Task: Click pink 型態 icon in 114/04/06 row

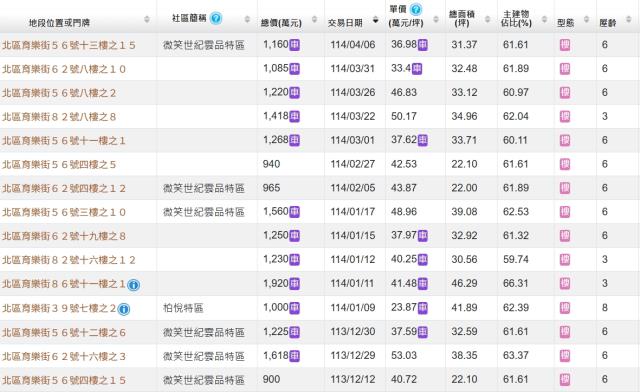Action: pyautogui.click(x=565, y=45)
